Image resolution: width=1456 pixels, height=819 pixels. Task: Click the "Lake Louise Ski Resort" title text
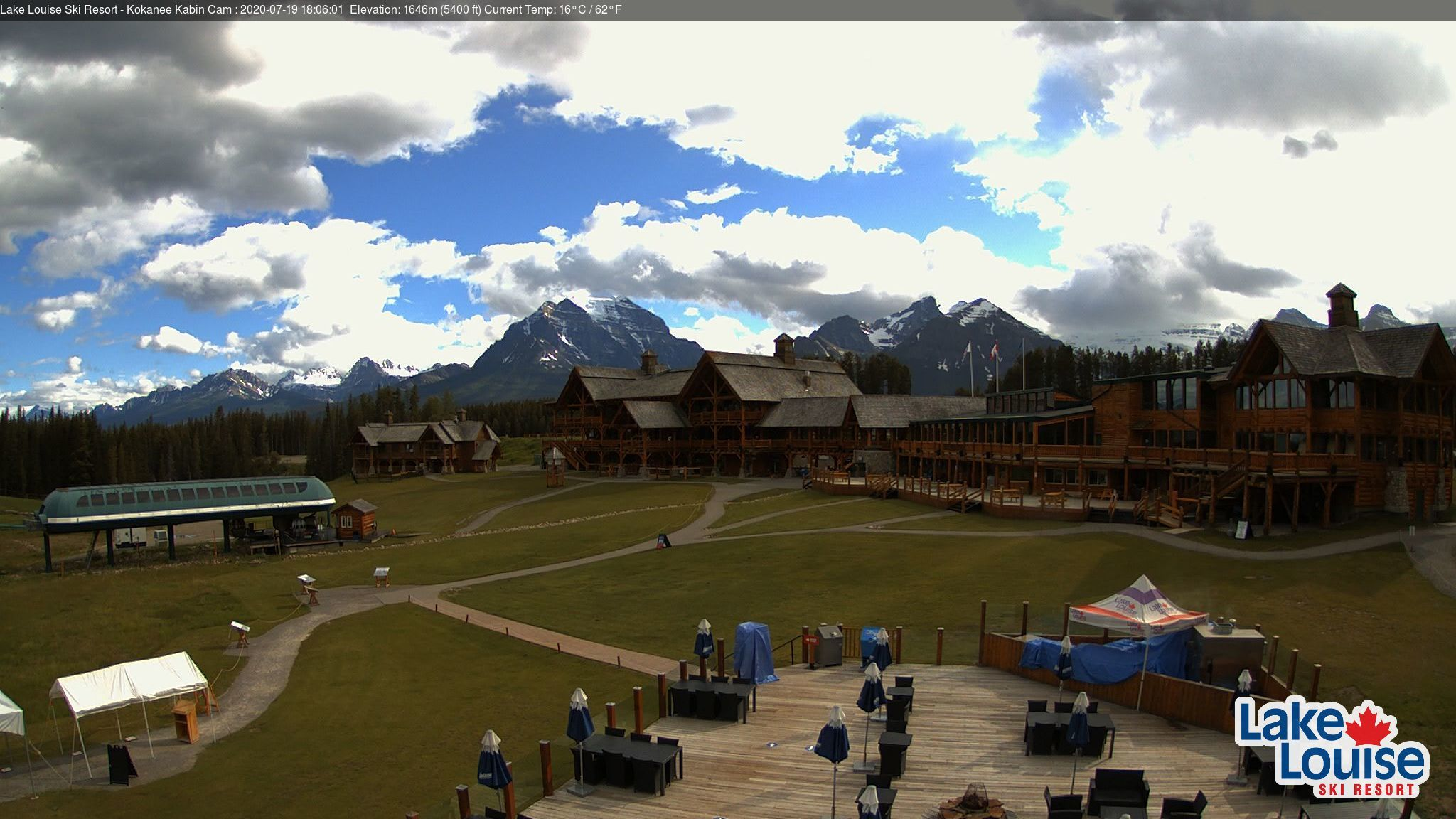[60, 10]
